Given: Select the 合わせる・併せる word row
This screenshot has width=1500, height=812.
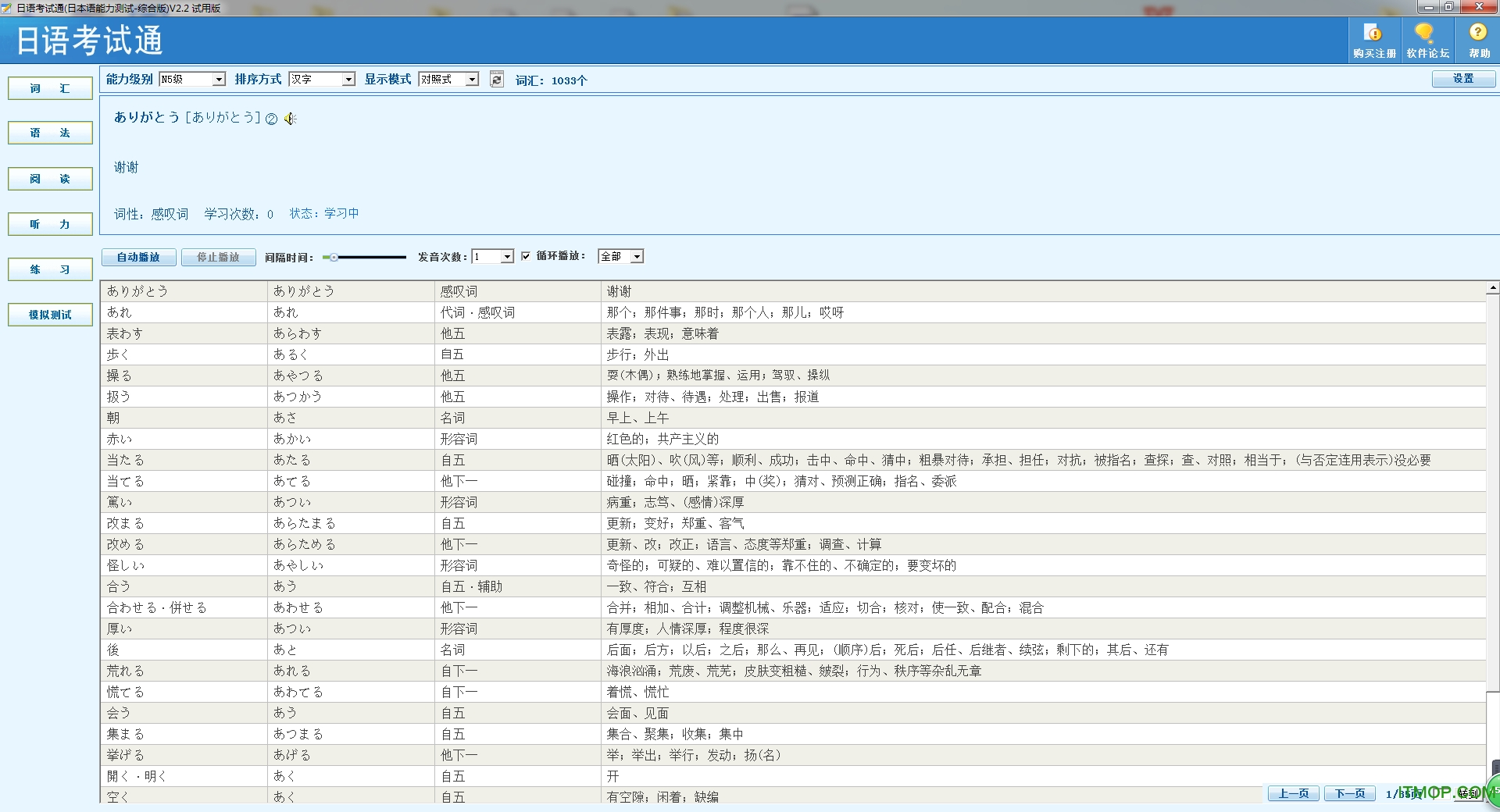Looking at the screenshot, I should 793,607.
